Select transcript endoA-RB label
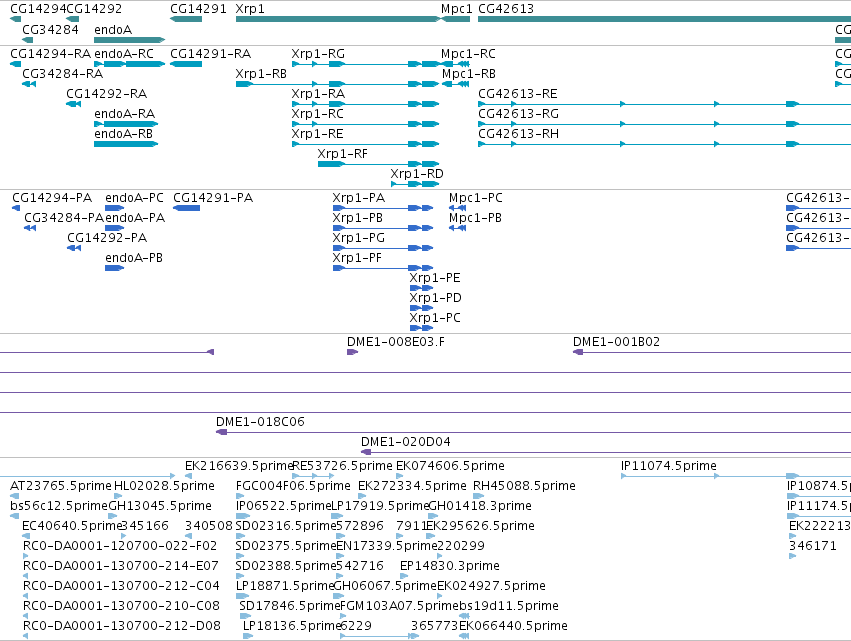This screenshot has height=641, width=851. pyautogui.click(x=123, y=134)
